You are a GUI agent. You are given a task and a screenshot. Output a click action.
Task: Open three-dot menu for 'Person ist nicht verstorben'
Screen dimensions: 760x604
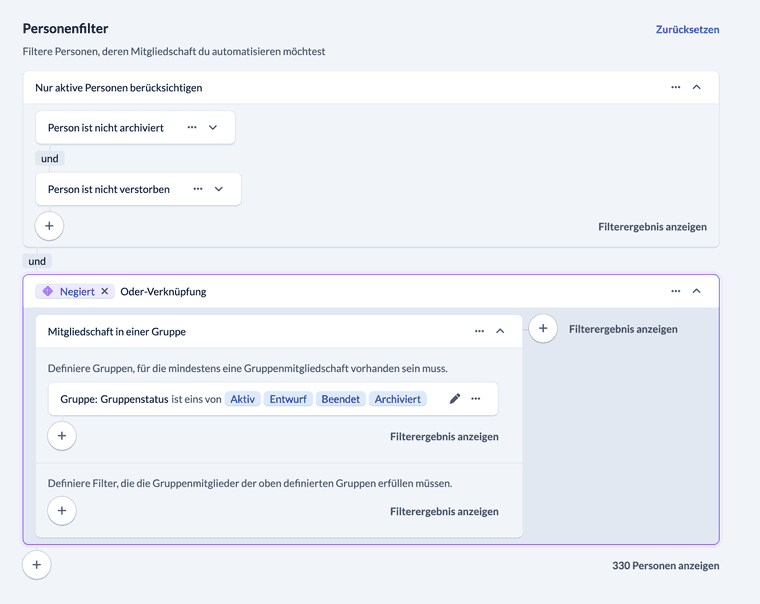click(x=198, y=189)
